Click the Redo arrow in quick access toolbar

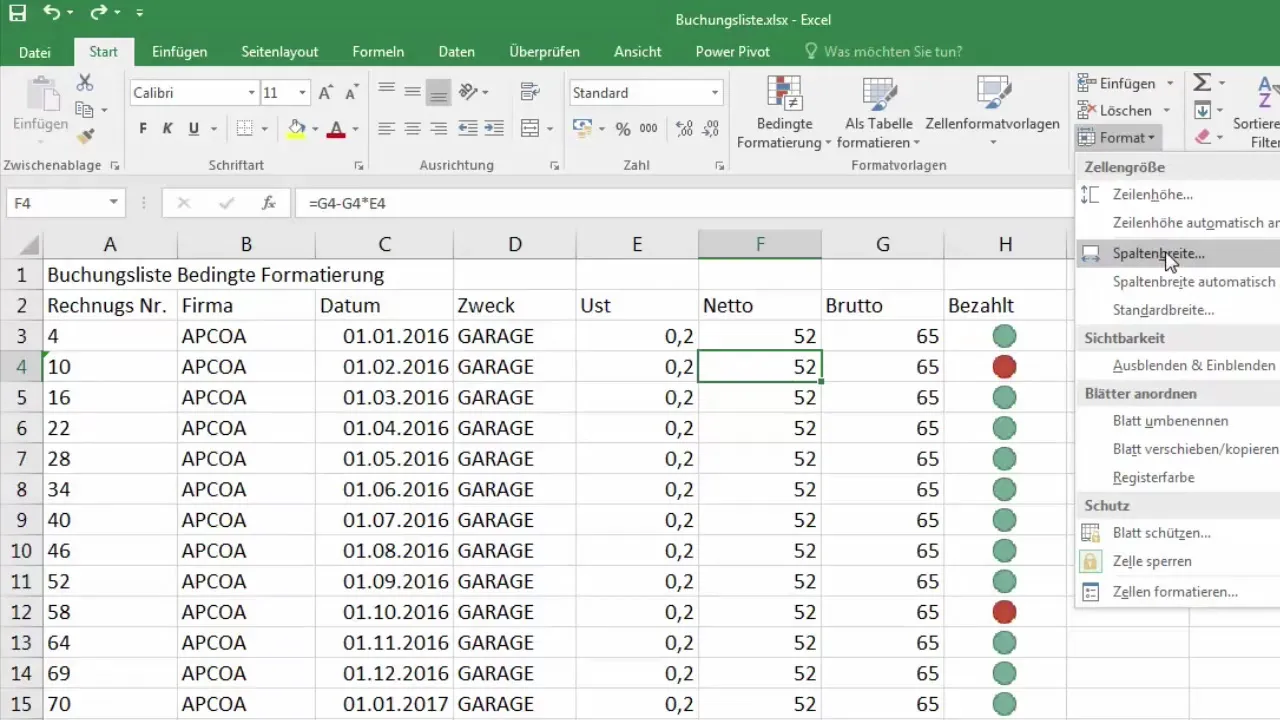pyautogui.click(x=98, y=14)
